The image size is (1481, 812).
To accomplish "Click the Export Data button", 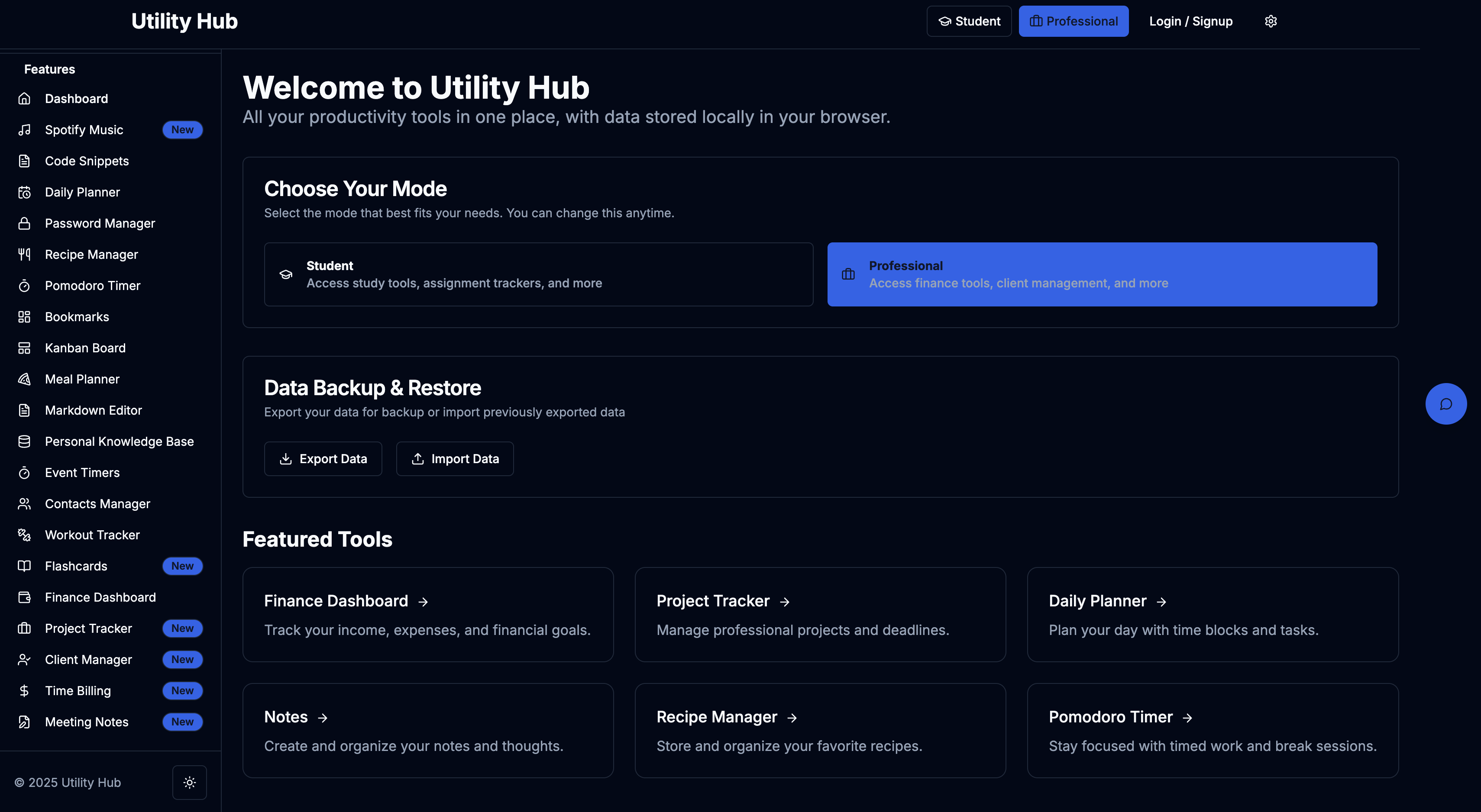I will pos(323,458).
